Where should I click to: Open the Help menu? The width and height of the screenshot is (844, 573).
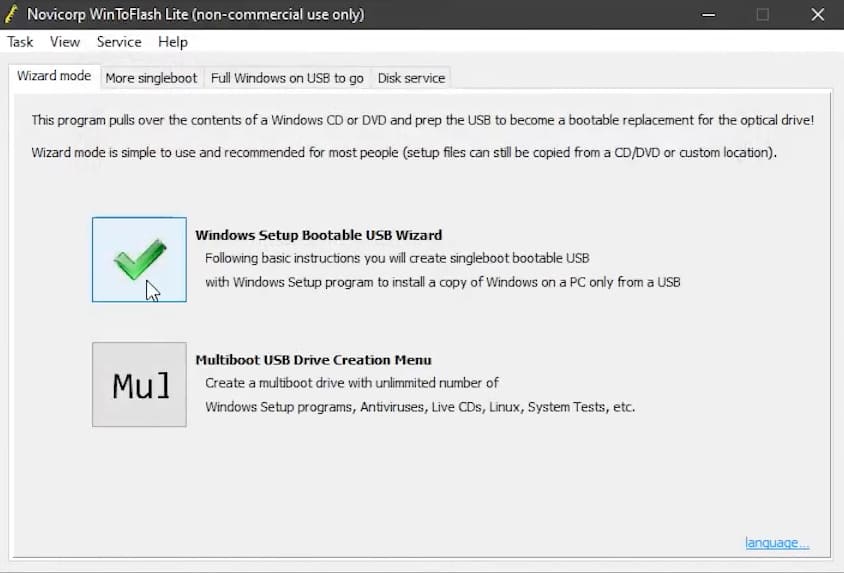coord(173,42)
